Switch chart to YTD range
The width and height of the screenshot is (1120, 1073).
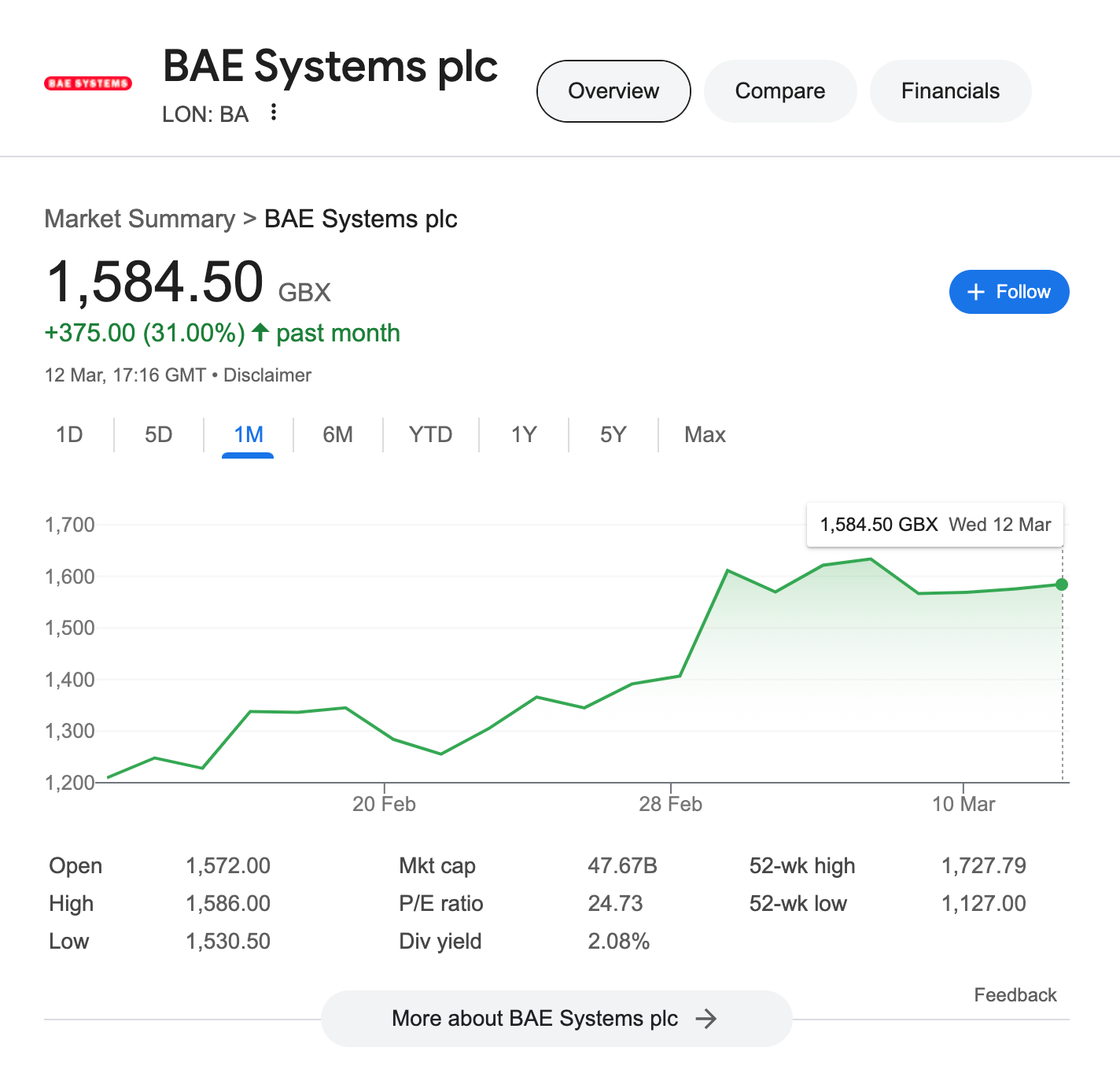pos(430,435)
